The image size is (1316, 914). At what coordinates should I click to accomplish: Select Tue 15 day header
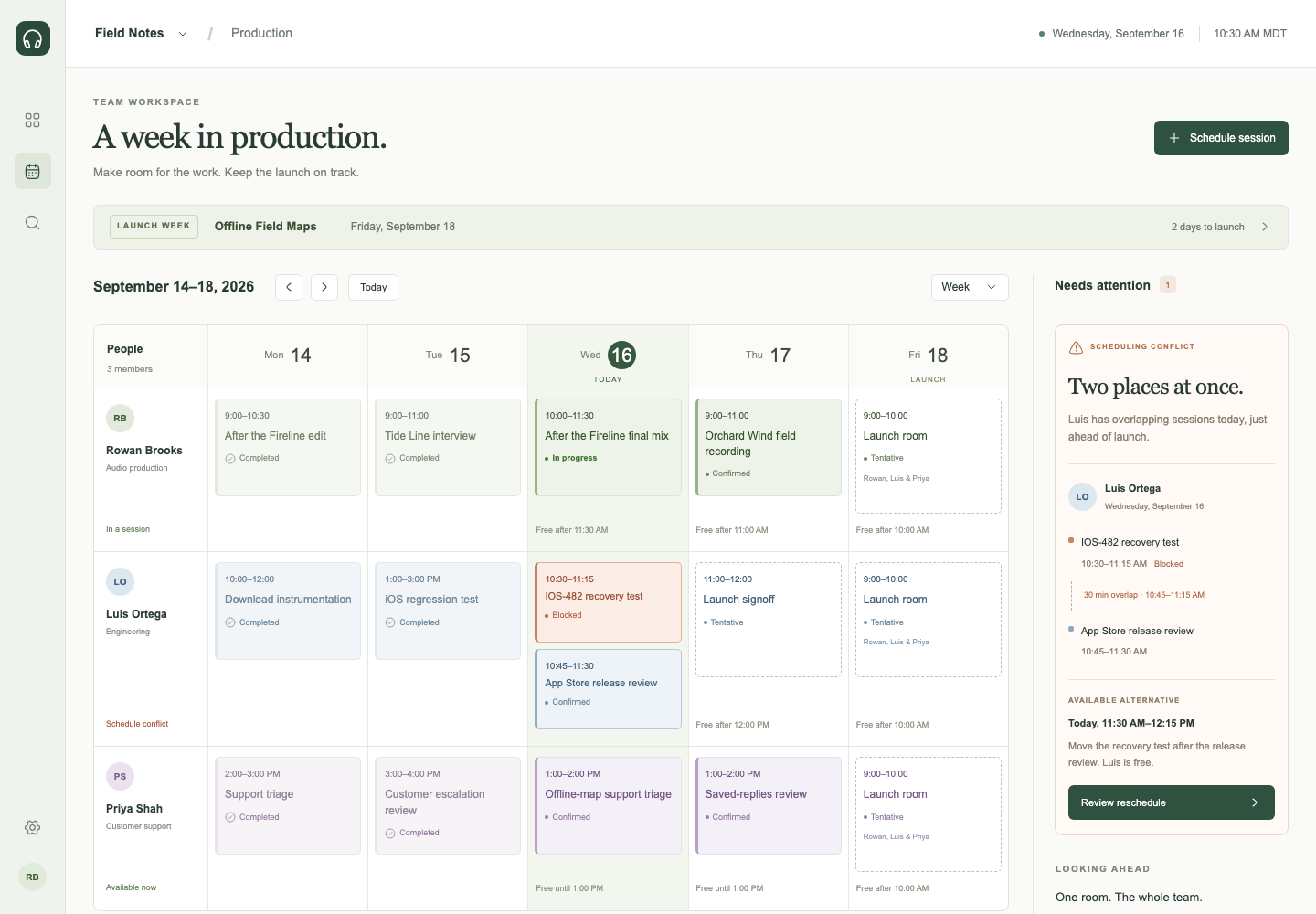(x=448, y=356)
